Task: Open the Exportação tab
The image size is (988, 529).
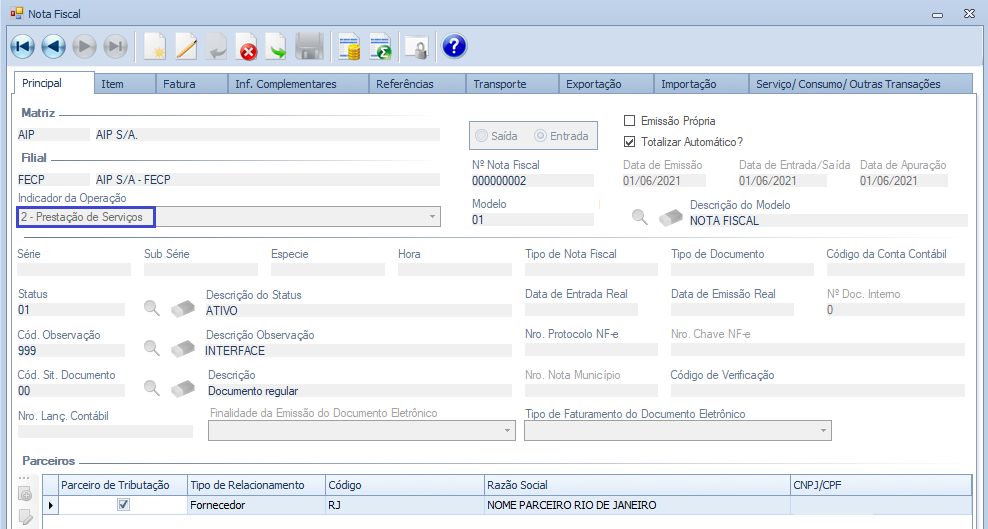Action: click(x=606, y=84)
